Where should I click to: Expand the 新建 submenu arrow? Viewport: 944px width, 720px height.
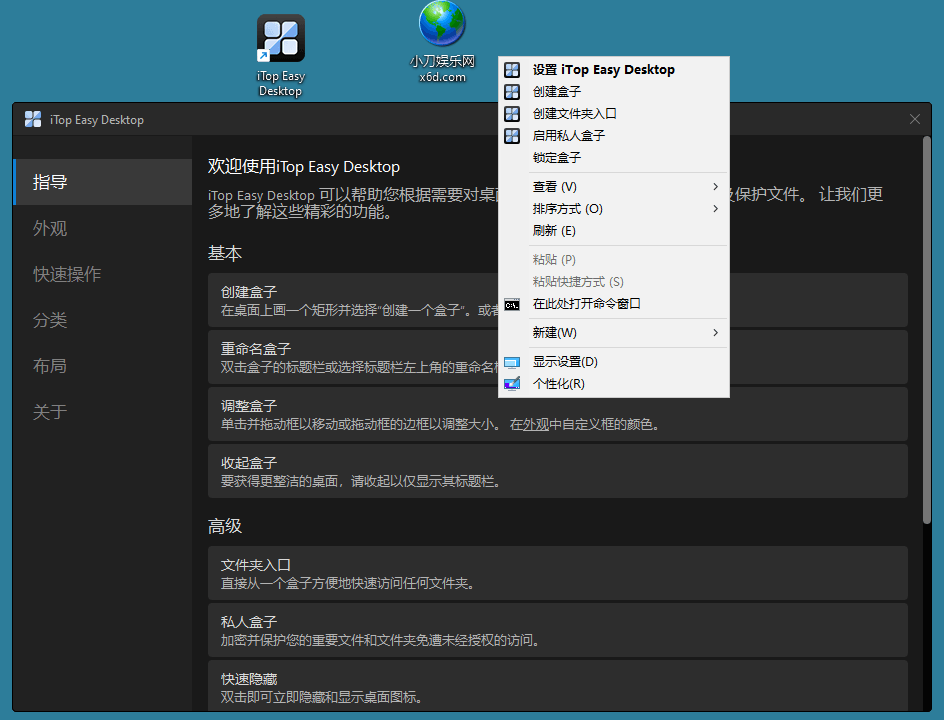tap(715, 333)
